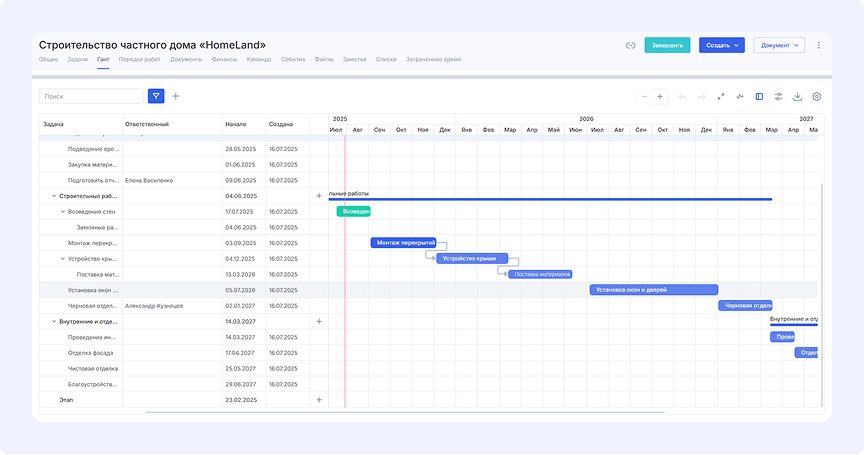
Task: Open the Финансы tab
Action: 224,60
